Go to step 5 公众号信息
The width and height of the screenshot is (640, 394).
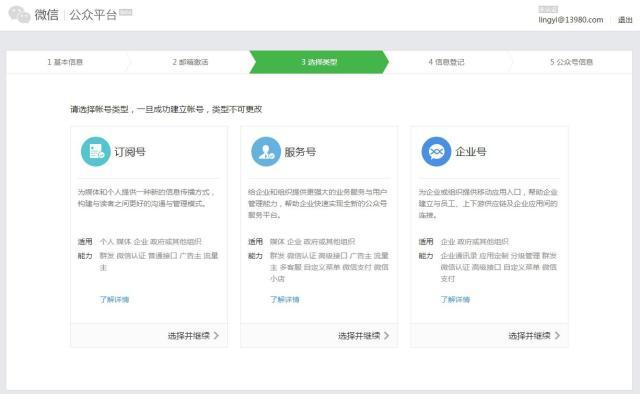pyautogui.click(x=571, y=62)
